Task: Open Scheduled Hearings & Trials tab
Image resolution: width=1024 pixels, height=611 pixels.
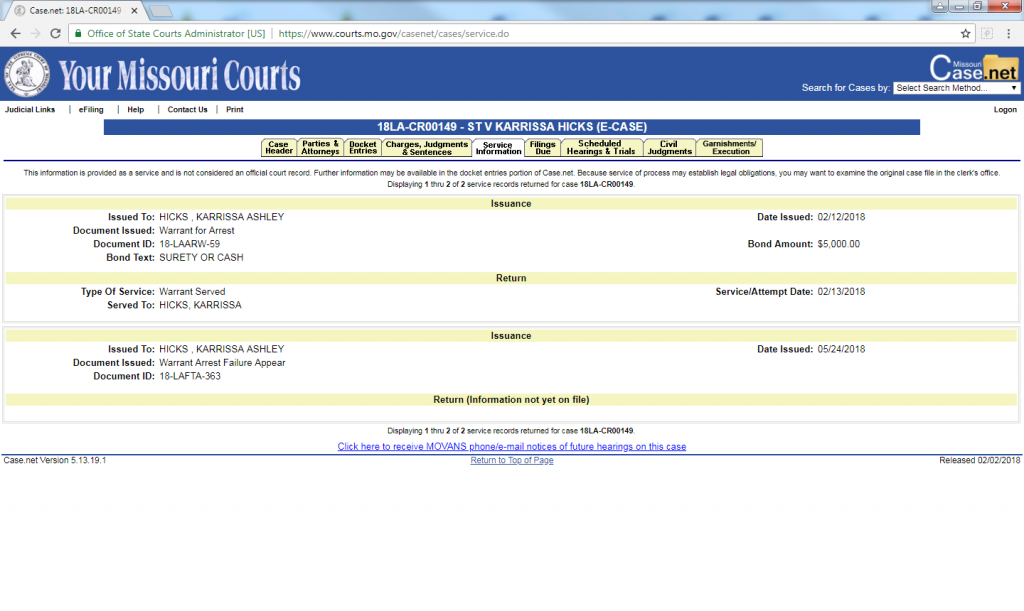Action: click(600, 148)
